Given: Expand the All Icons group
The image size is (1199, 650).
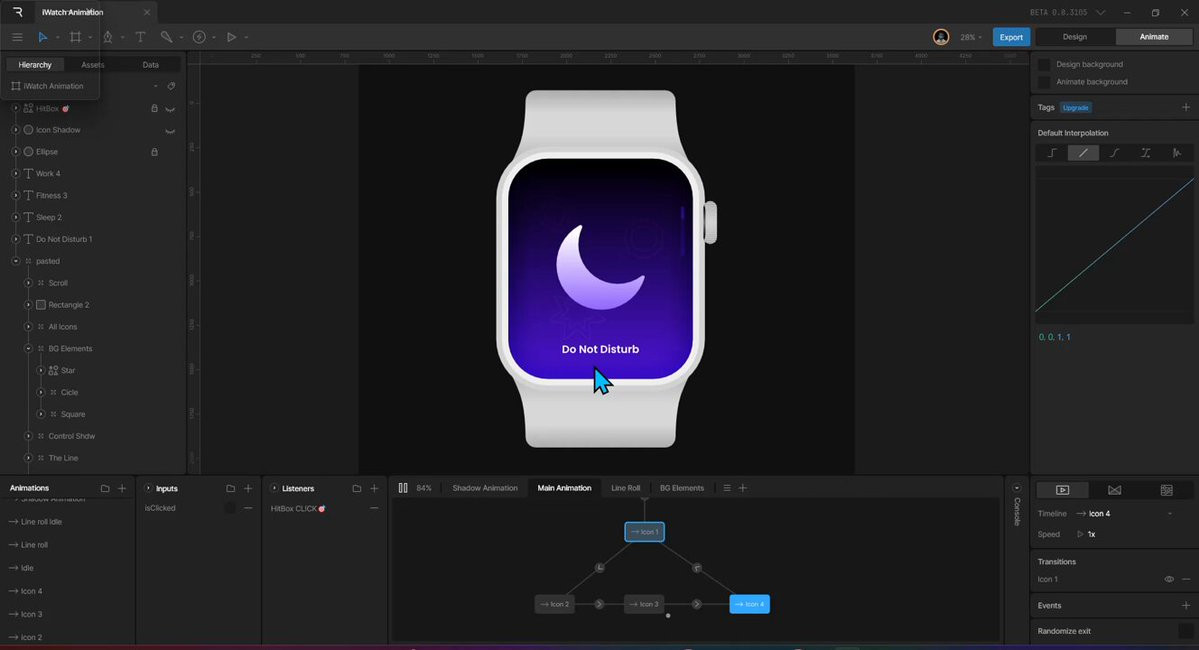Looking at the screenshot, I should pyautogui.click(x=28, y=327).
